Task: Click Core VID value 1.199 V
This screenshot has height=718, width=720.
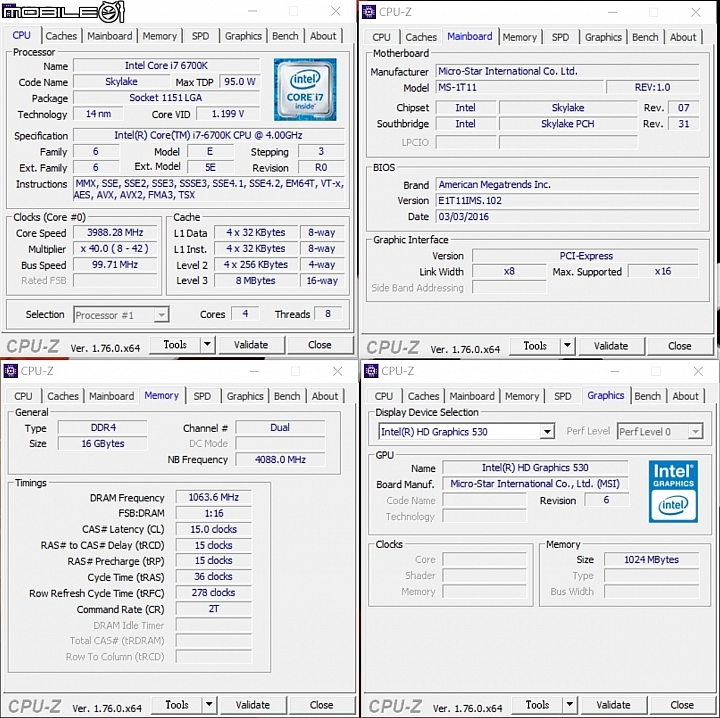Action: (x=228, y=114)
